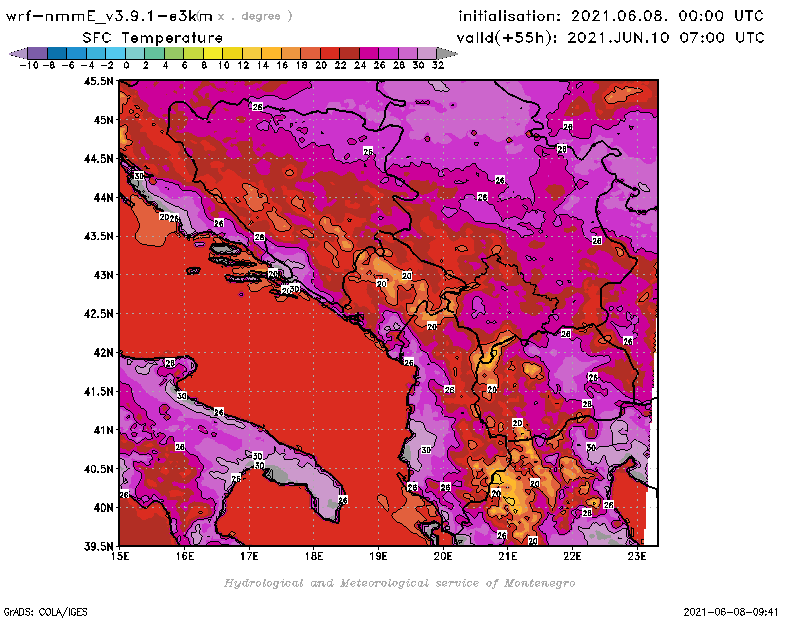Click the below -10 arrow on the color bar
Screen dimensions: 800x618
coord(18,53)
